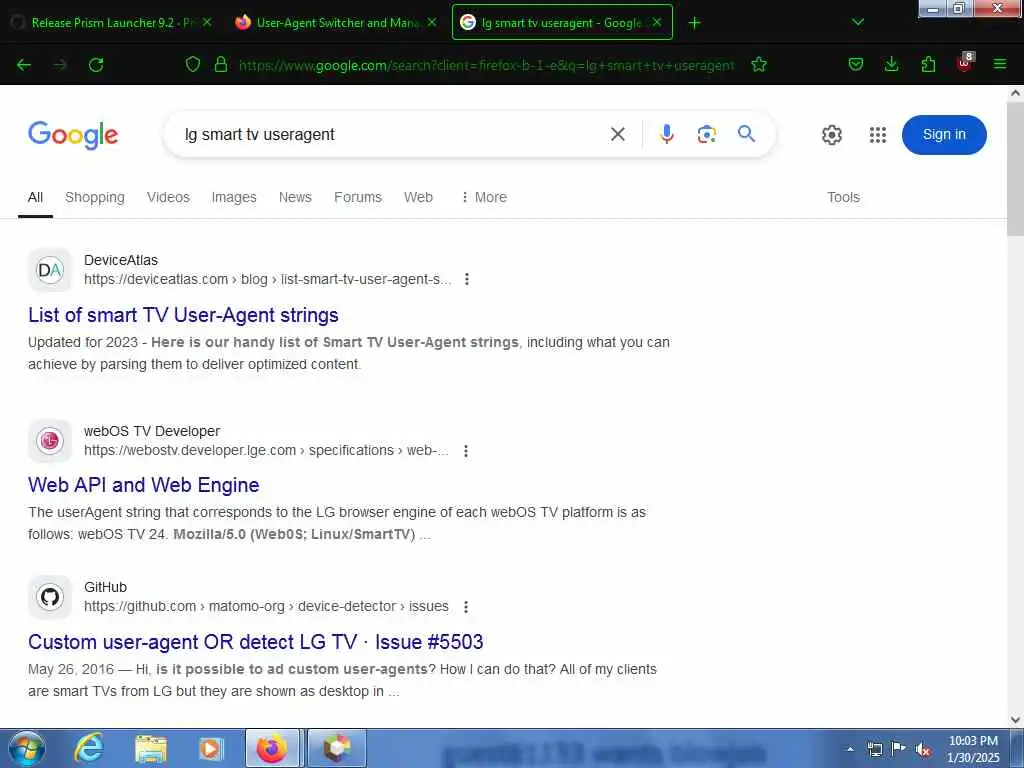The height and width of the screenshot is (768, 1024).
Task: Launch Internet Explorer from taskbar
Action: (88, 748)
